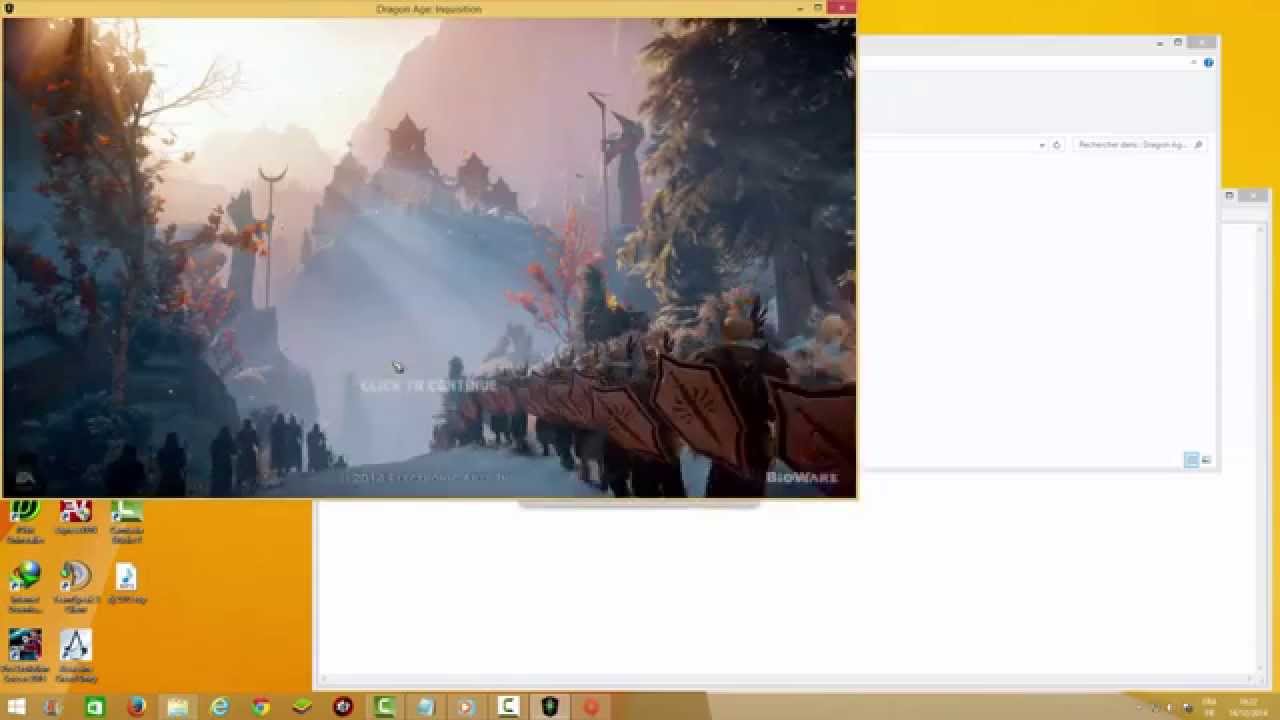Viewport: 1280px width, 720px height.
Task: Open the Windows Start button
Action: coord(16,707)
